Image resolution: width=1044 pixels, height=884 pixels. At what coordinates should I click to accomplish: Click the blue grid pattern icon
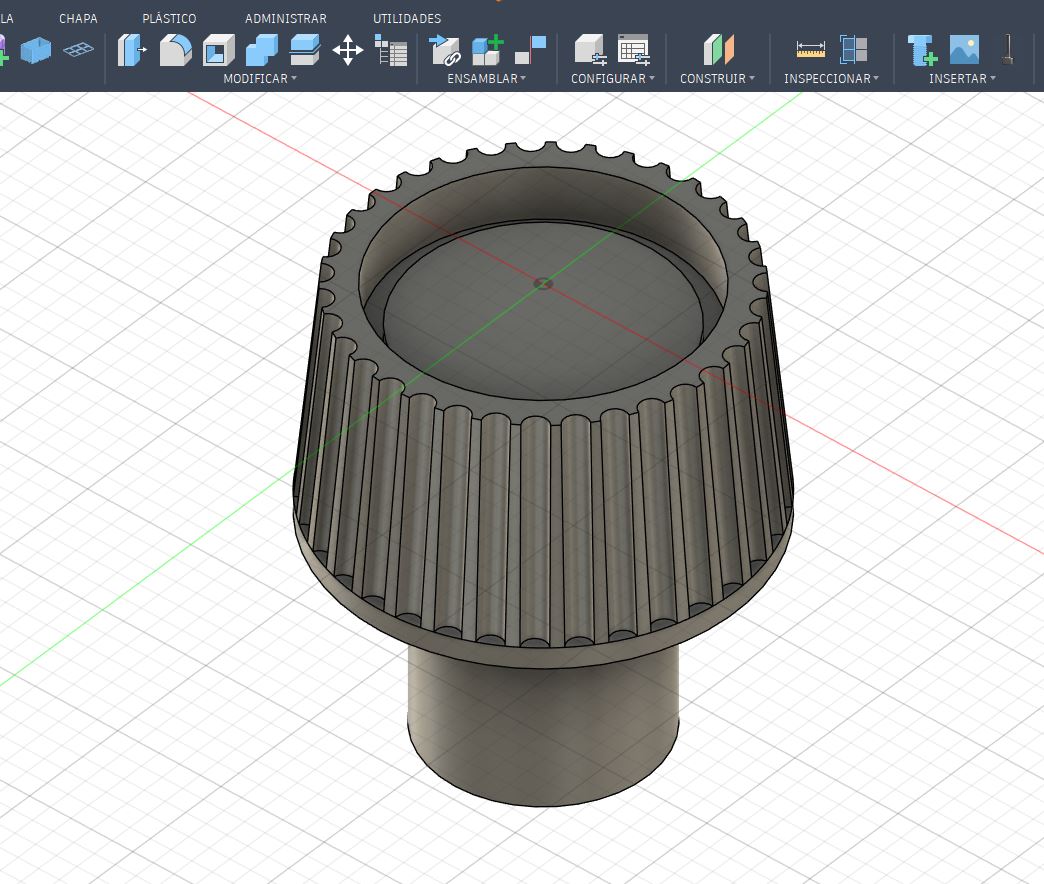pos(79,50)
